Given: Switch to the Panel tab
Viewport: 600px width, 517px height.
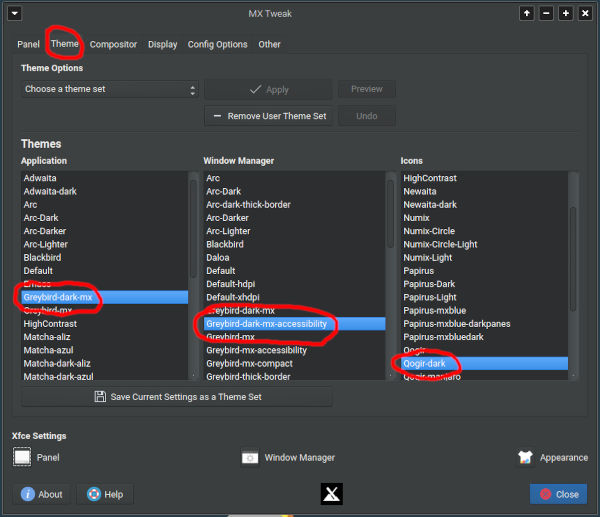Looking at the screenshot, I should [x=28, y=44].
